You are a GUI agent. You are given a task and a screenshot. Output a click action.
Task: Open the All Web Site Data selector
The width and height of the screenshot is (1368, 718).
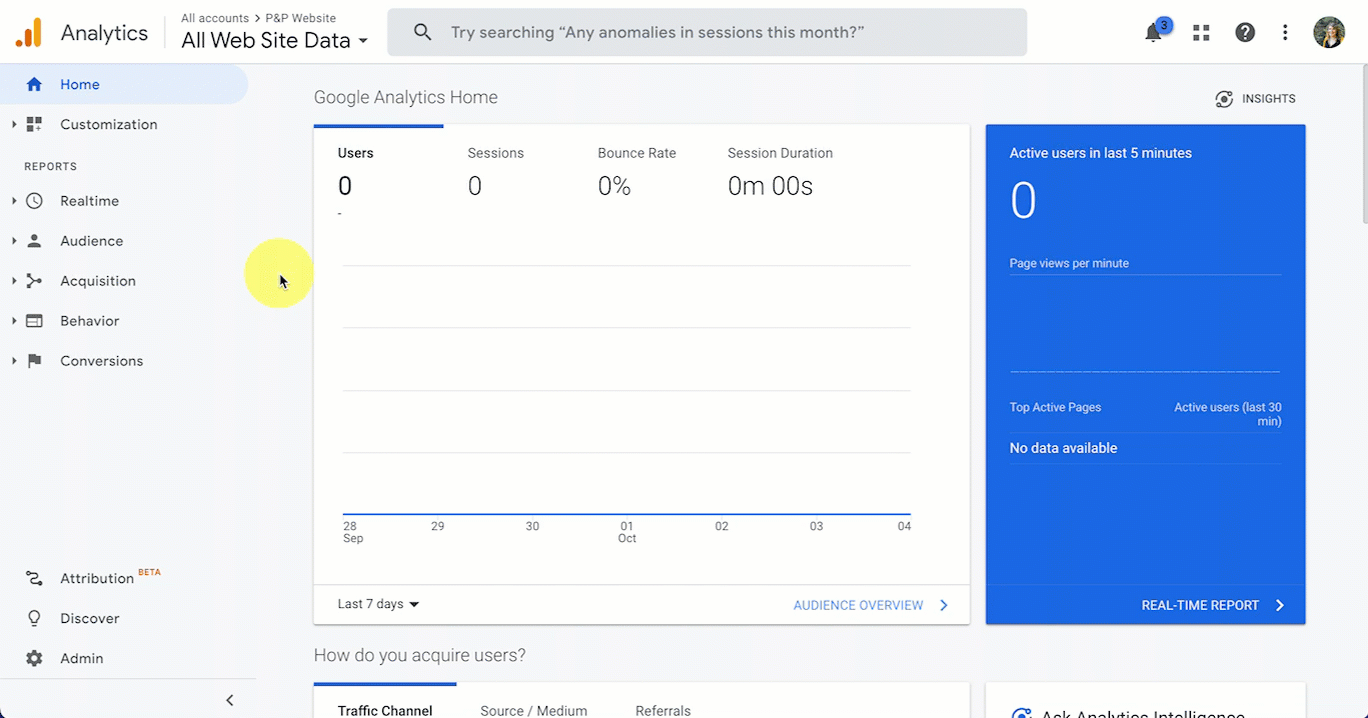tap(274, 41)
